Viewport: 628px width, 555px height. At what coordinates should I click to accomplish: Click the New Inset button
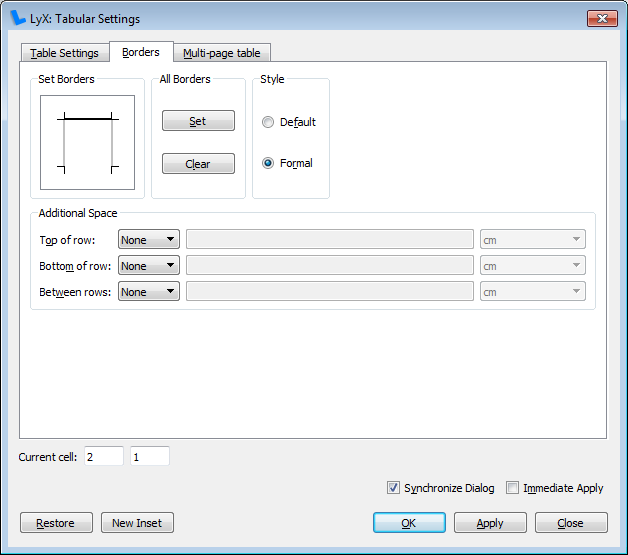[x=137, y=523]
